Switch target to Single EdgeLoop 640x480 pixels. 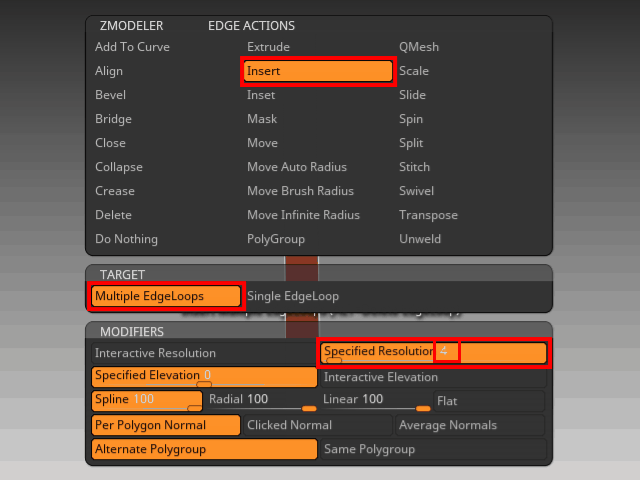(x=293, y=296)
